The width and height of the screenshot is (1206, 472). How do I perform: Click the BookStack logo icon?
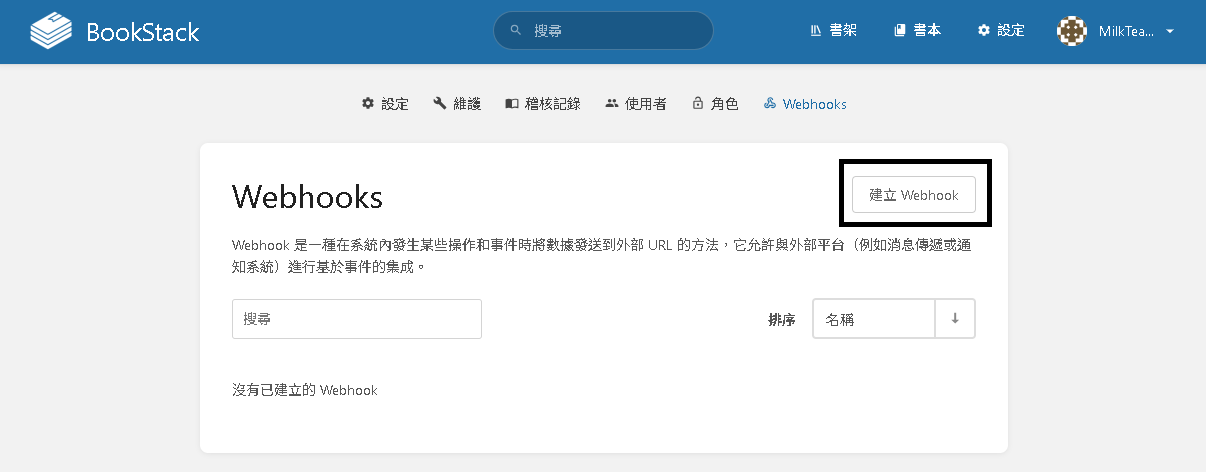(52, 31)
